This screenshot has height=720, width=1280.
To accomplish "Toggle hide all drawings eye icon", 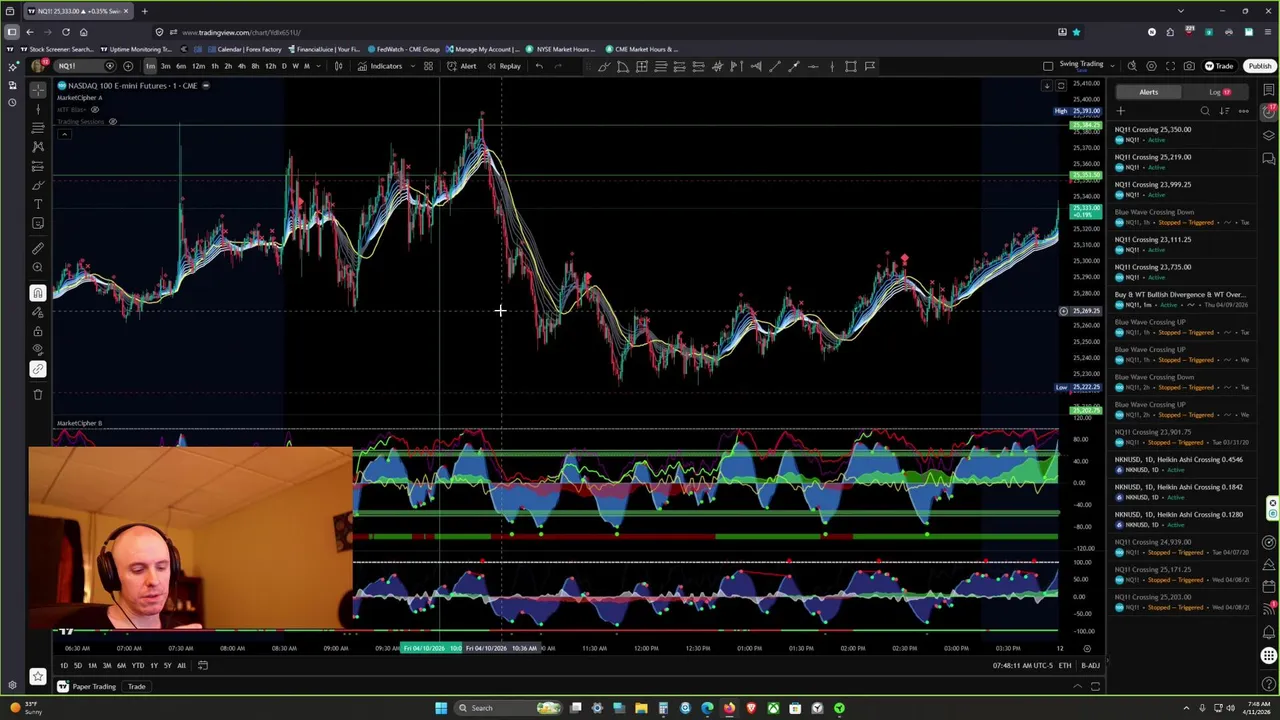I will pyautogui.click(x=38, y=350).
